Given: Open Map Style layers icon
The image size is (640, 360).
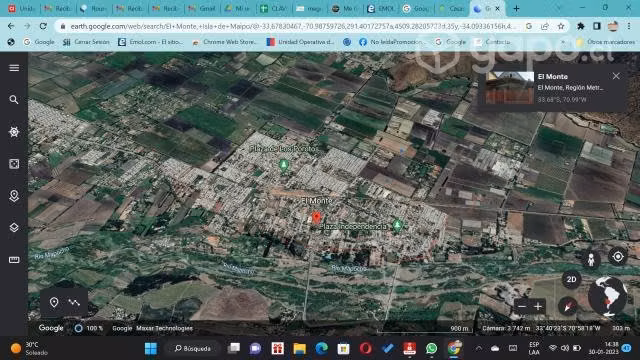Looking at the screenshot, I should point(14,228).
